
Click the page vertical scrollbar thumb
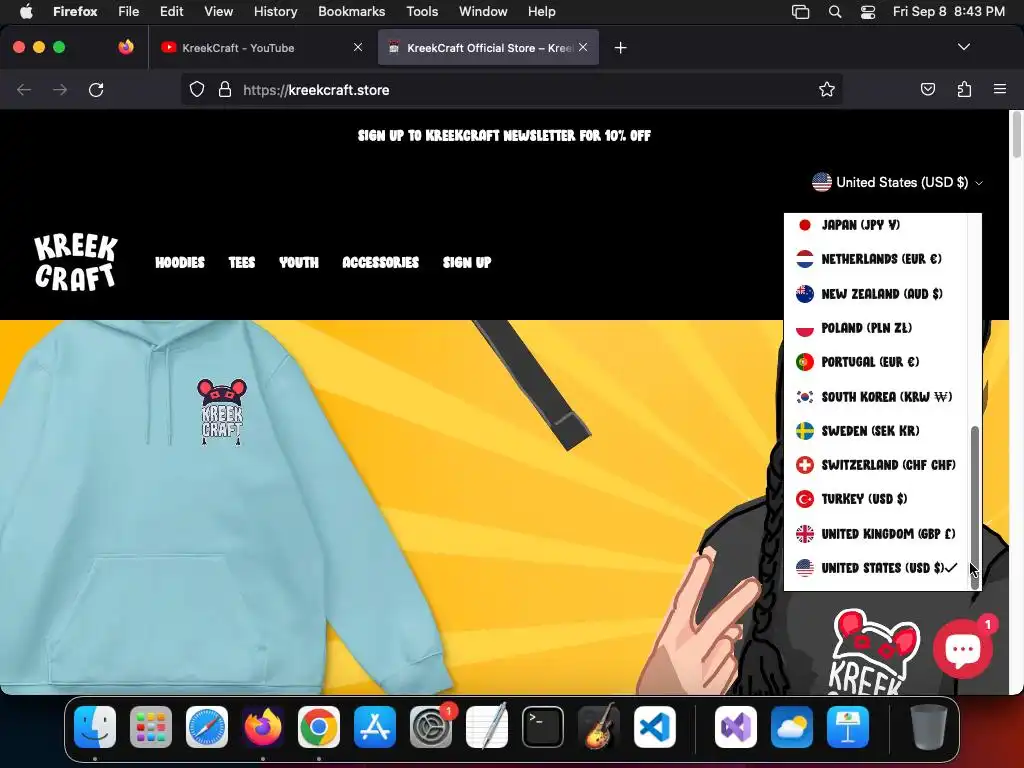(x=1016, y=135)
